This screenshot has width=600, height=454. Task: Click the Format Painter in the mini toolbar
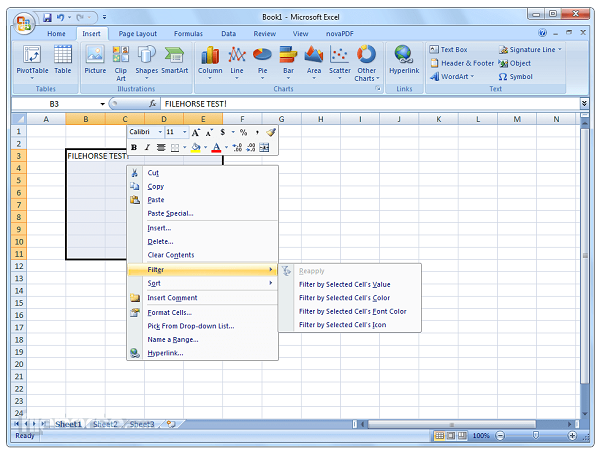coord(271,132)
